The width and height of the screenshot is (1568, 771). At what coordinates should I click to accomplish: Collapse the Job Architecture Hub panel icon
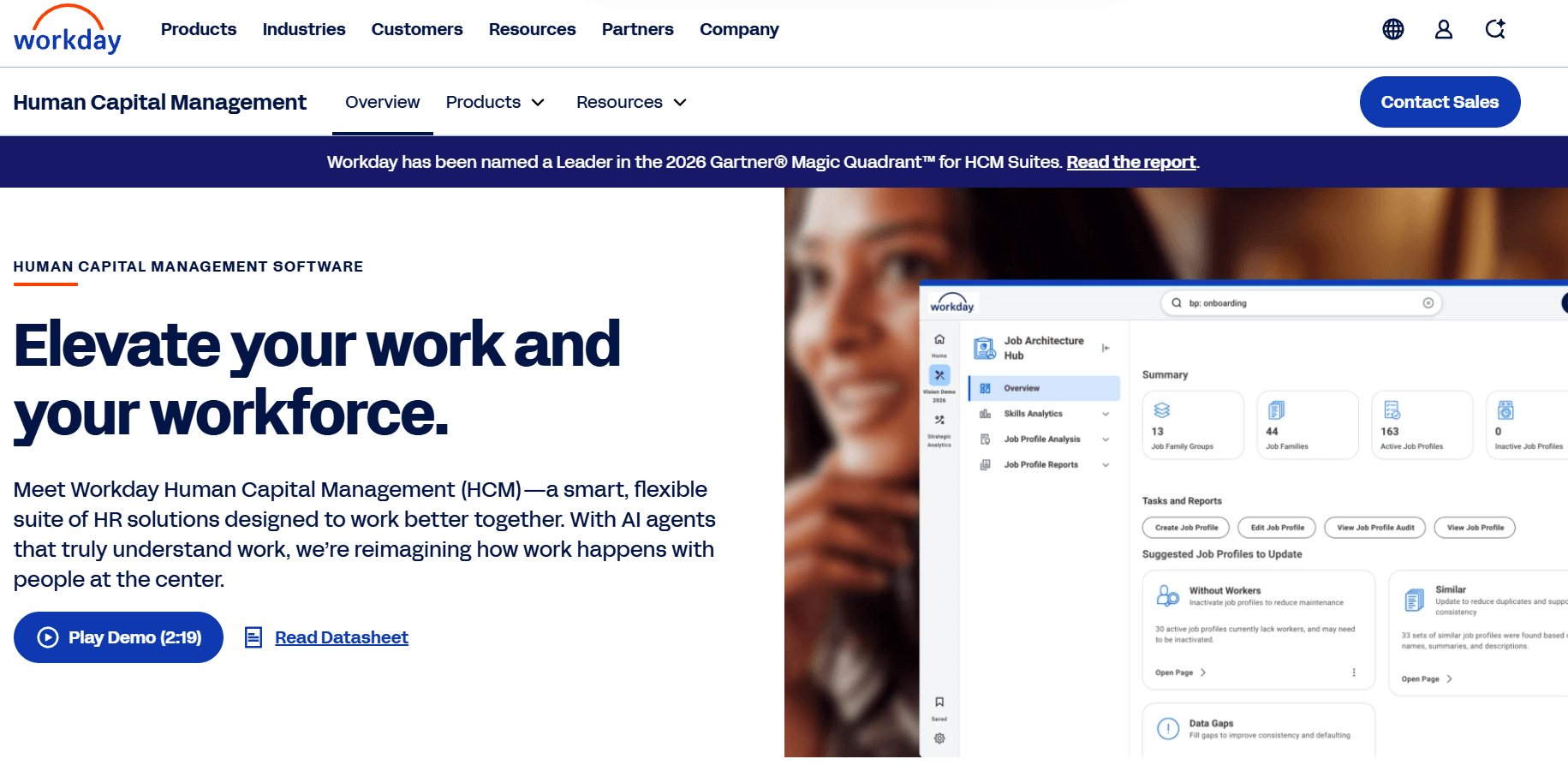(1106, 348)
